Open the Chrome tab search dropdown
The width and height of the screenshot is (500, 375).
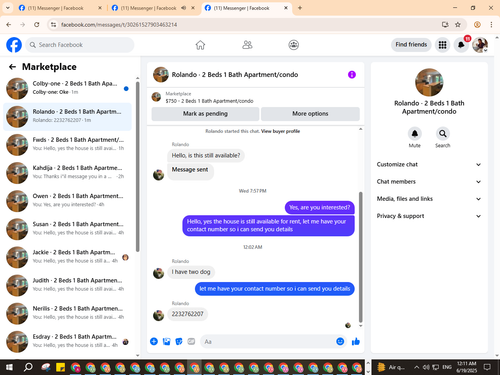(7, 8)
